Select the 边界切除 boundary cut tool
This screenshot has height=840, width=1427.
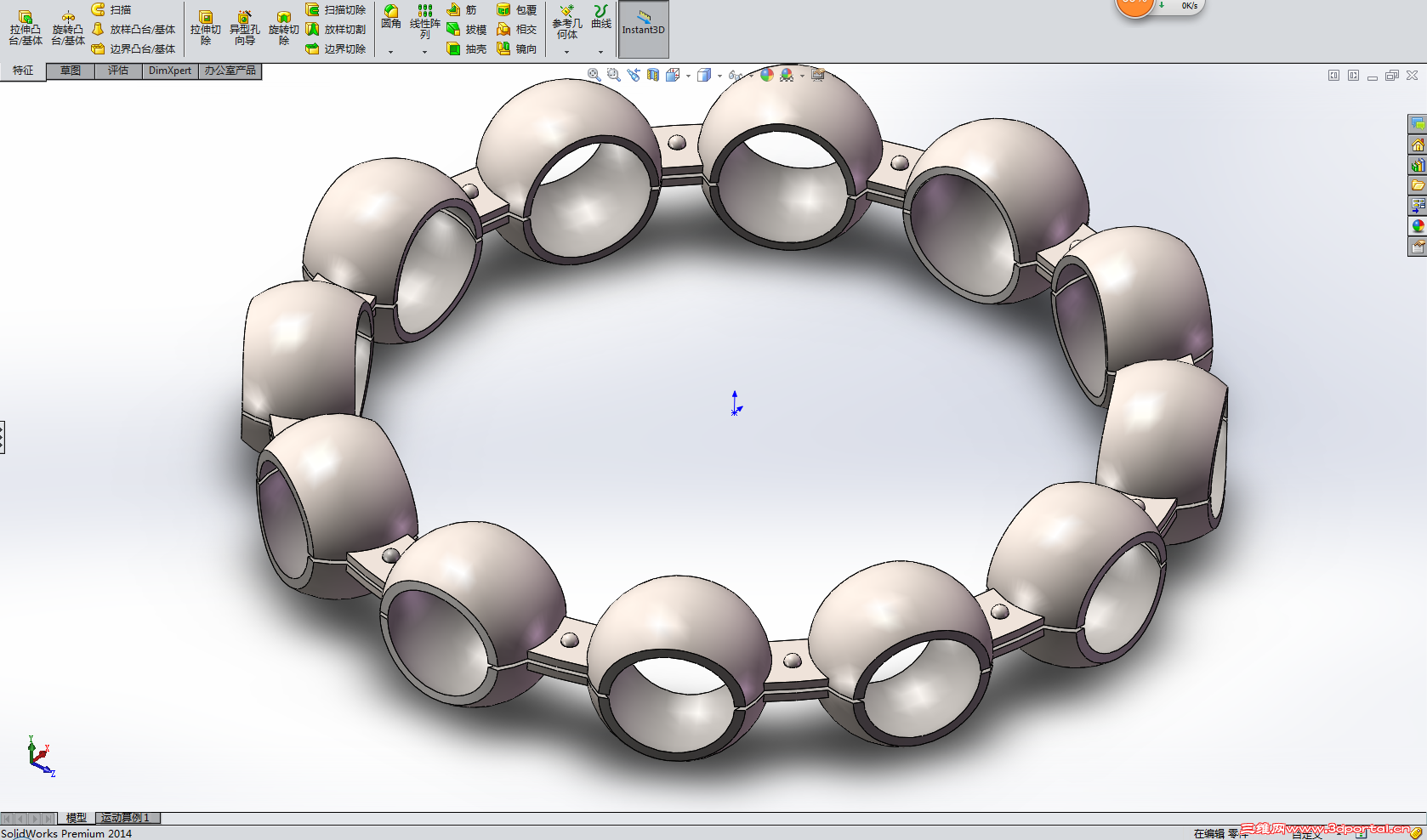(x=336, y=48)
